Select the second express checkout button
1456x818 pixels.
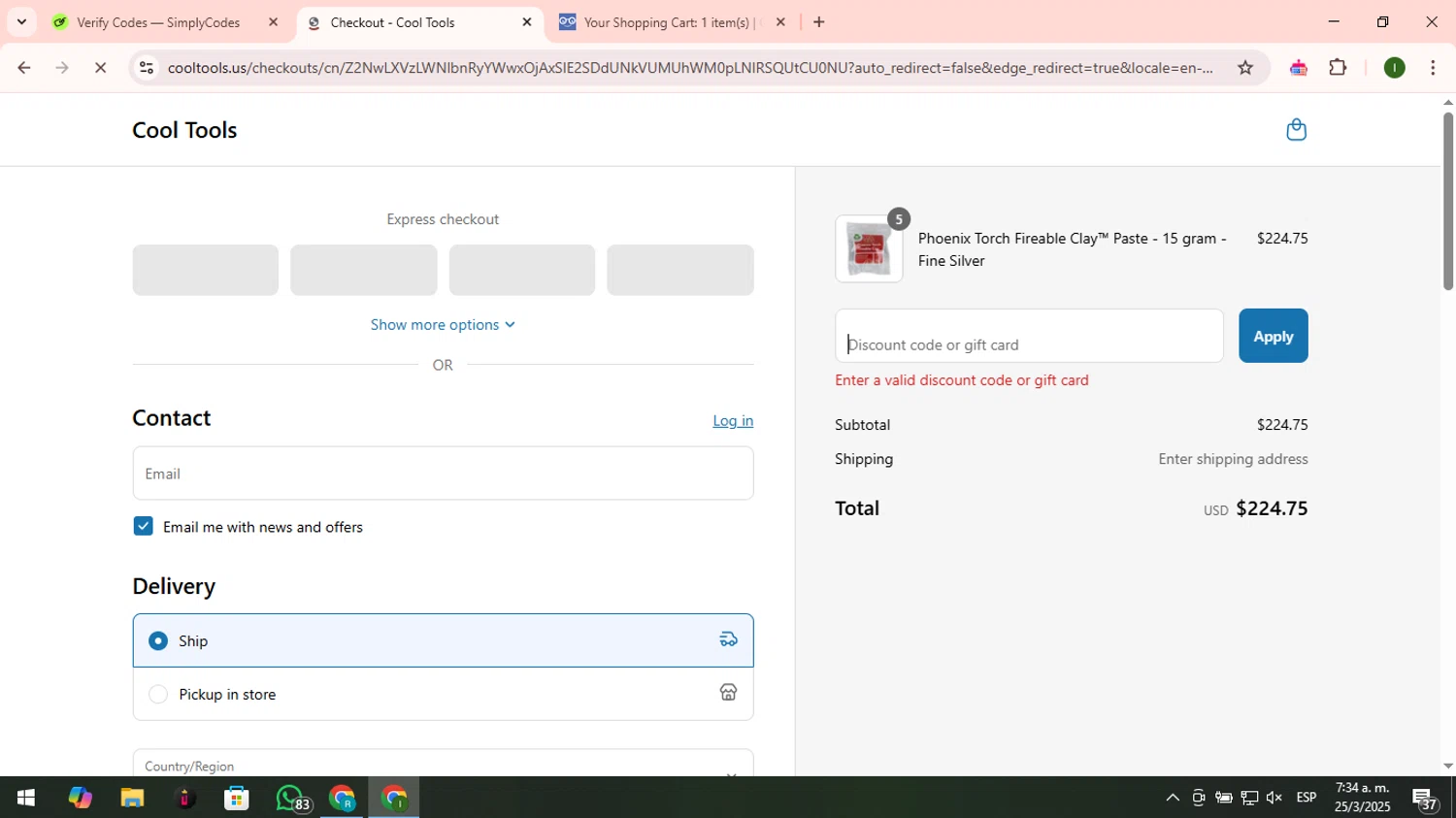[x=363, y=270]
